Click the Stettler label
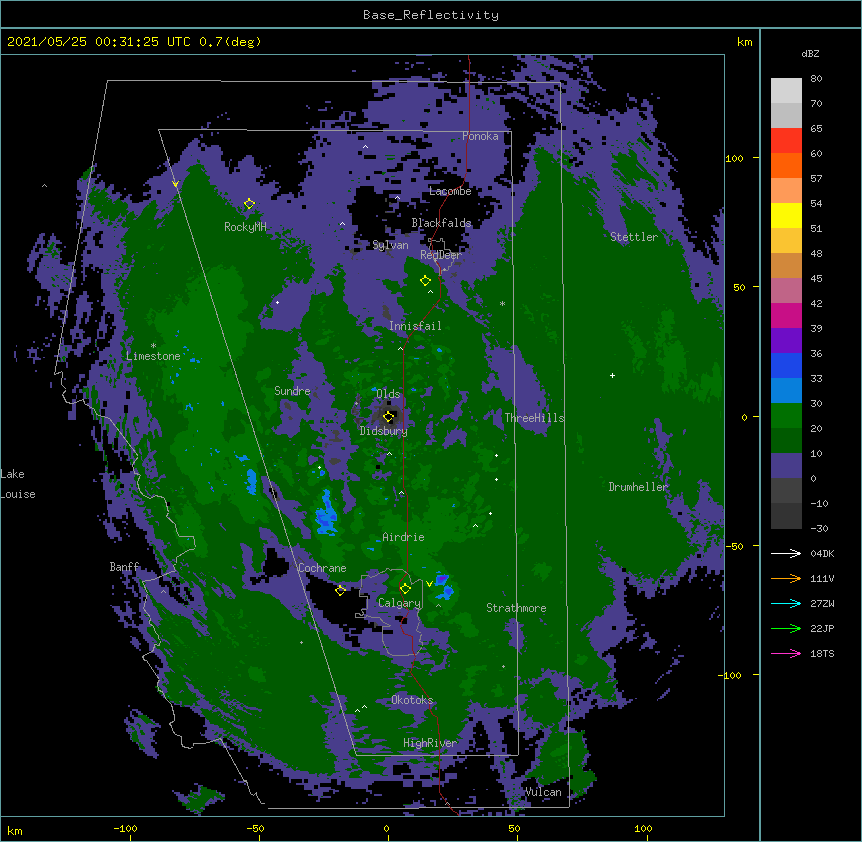Screen dimensions: 862x842 (634, 237)
